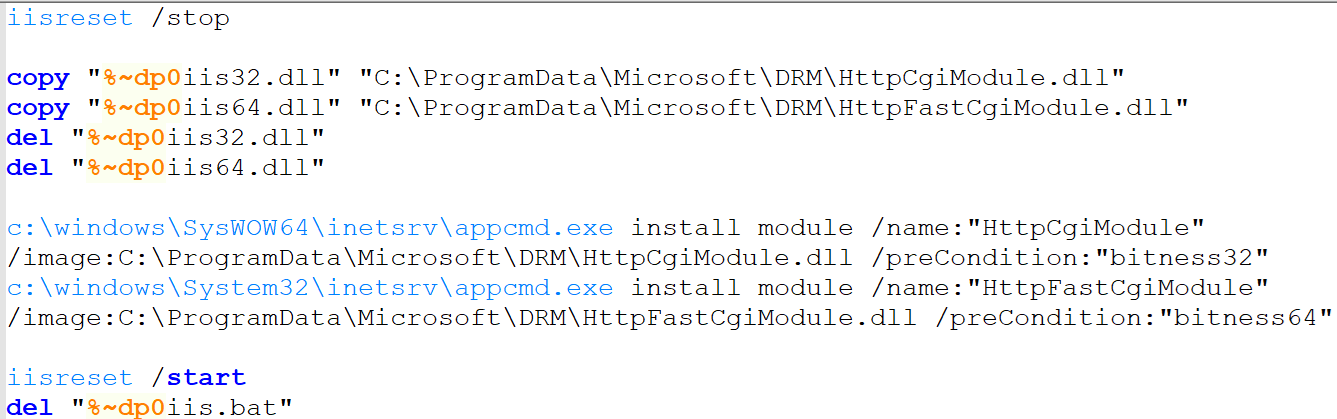Click the word iisreset on the first line

click(x=69, y=18)
